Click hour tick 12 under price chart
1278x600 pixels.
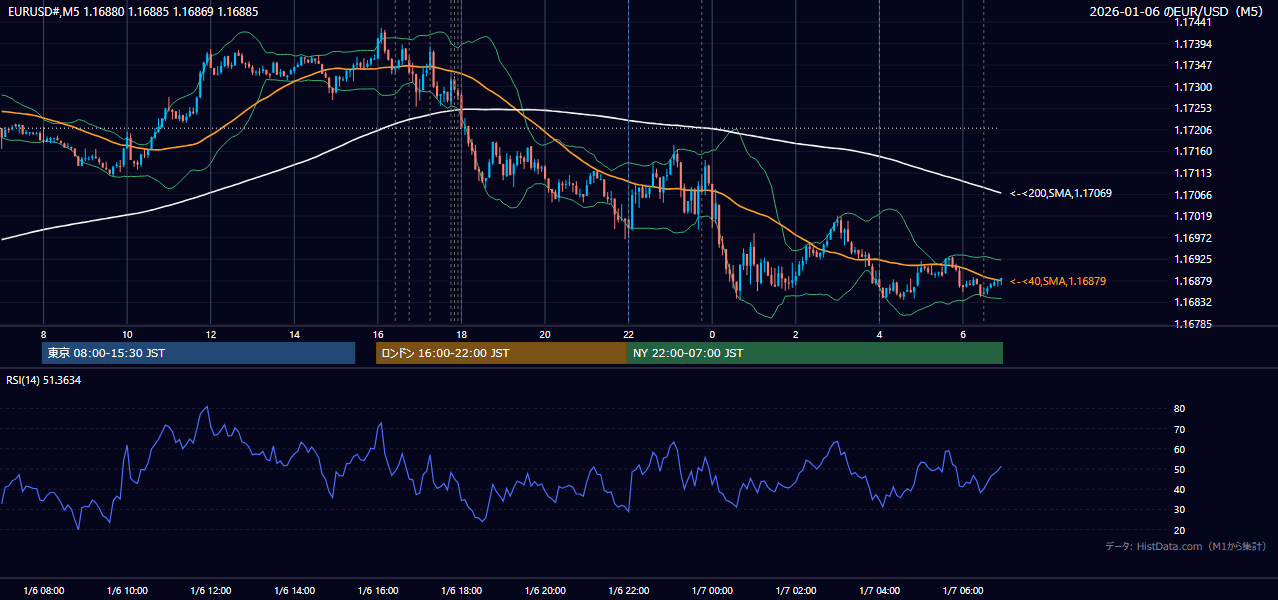pos(211,334)
